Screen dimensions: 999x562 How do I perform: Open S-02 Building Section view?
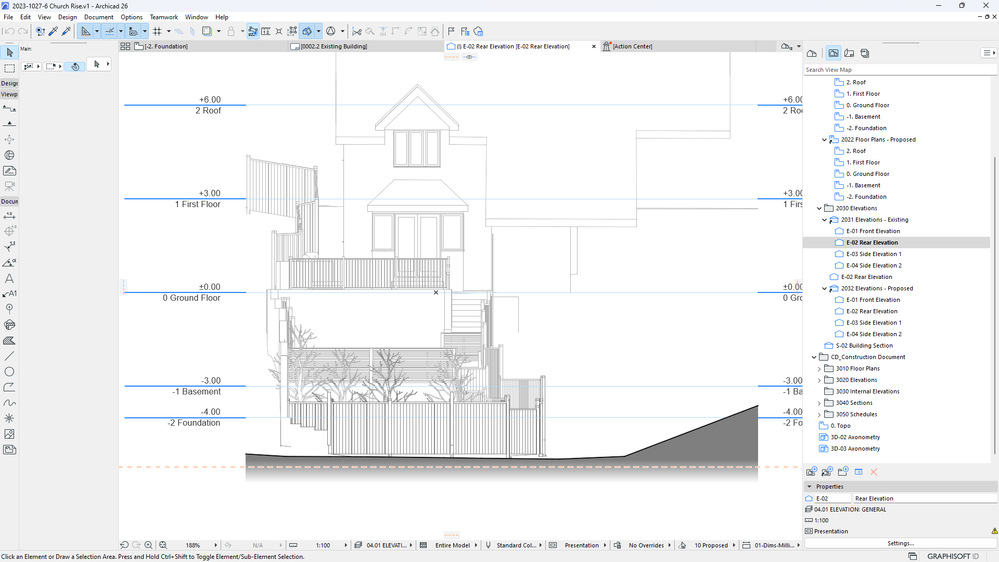864,346
